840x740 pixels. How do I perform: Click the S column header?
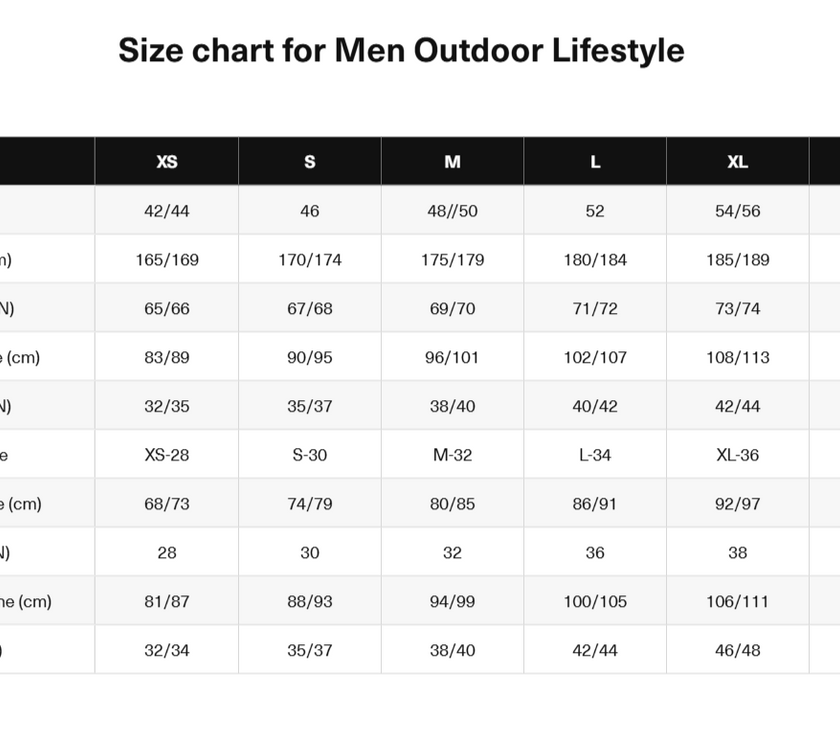tap(310, 162)
